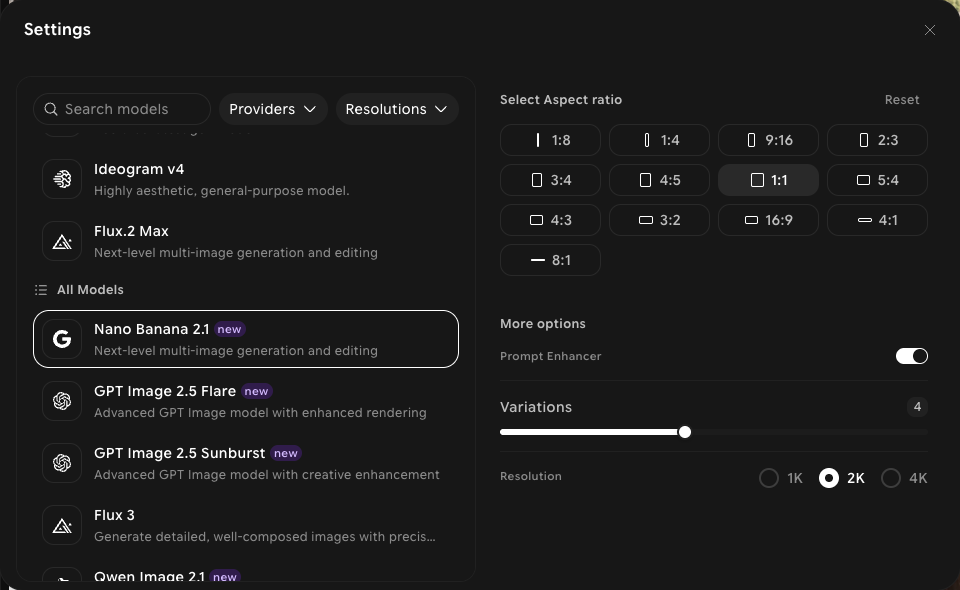Select the 2K resolution radio button

829,478
